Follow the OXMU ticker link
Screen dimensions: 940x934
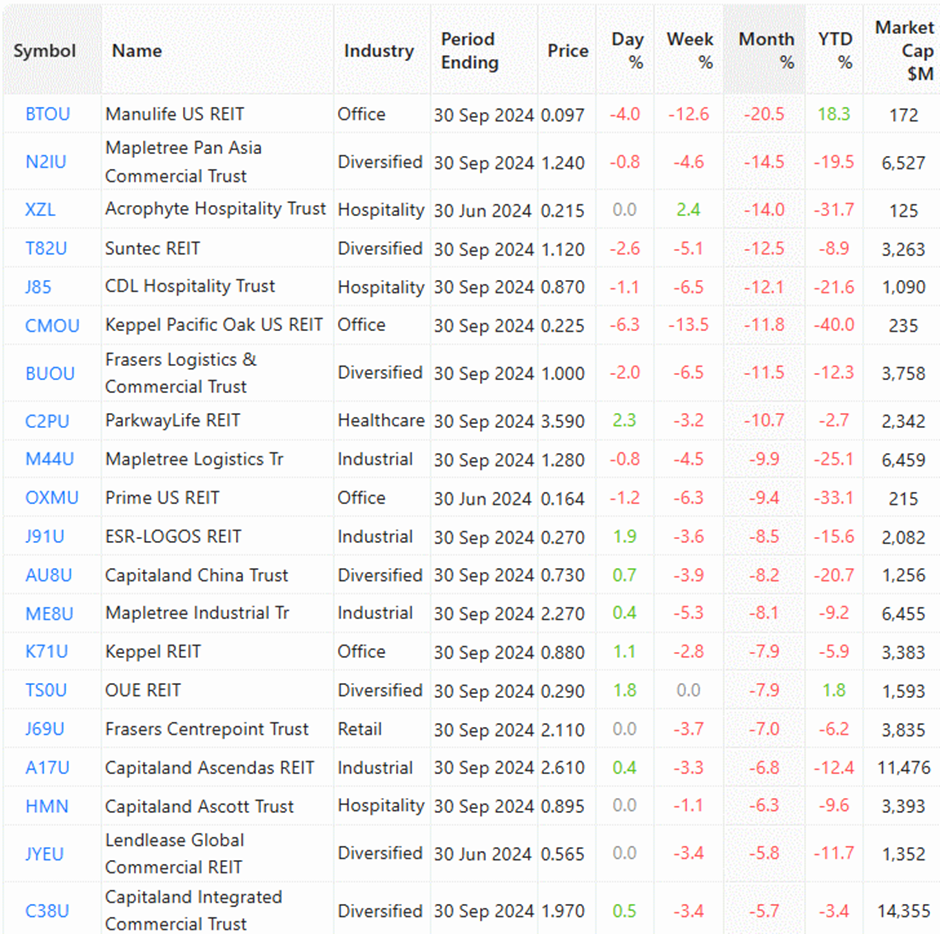52,498
